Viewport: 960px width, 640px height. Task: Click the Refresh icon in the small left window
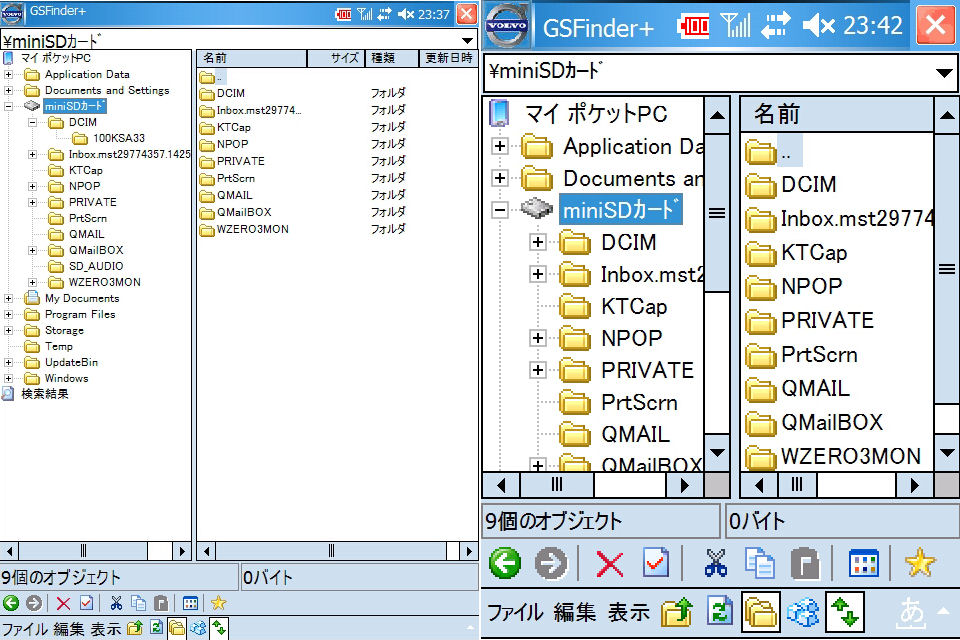(156, 628)
